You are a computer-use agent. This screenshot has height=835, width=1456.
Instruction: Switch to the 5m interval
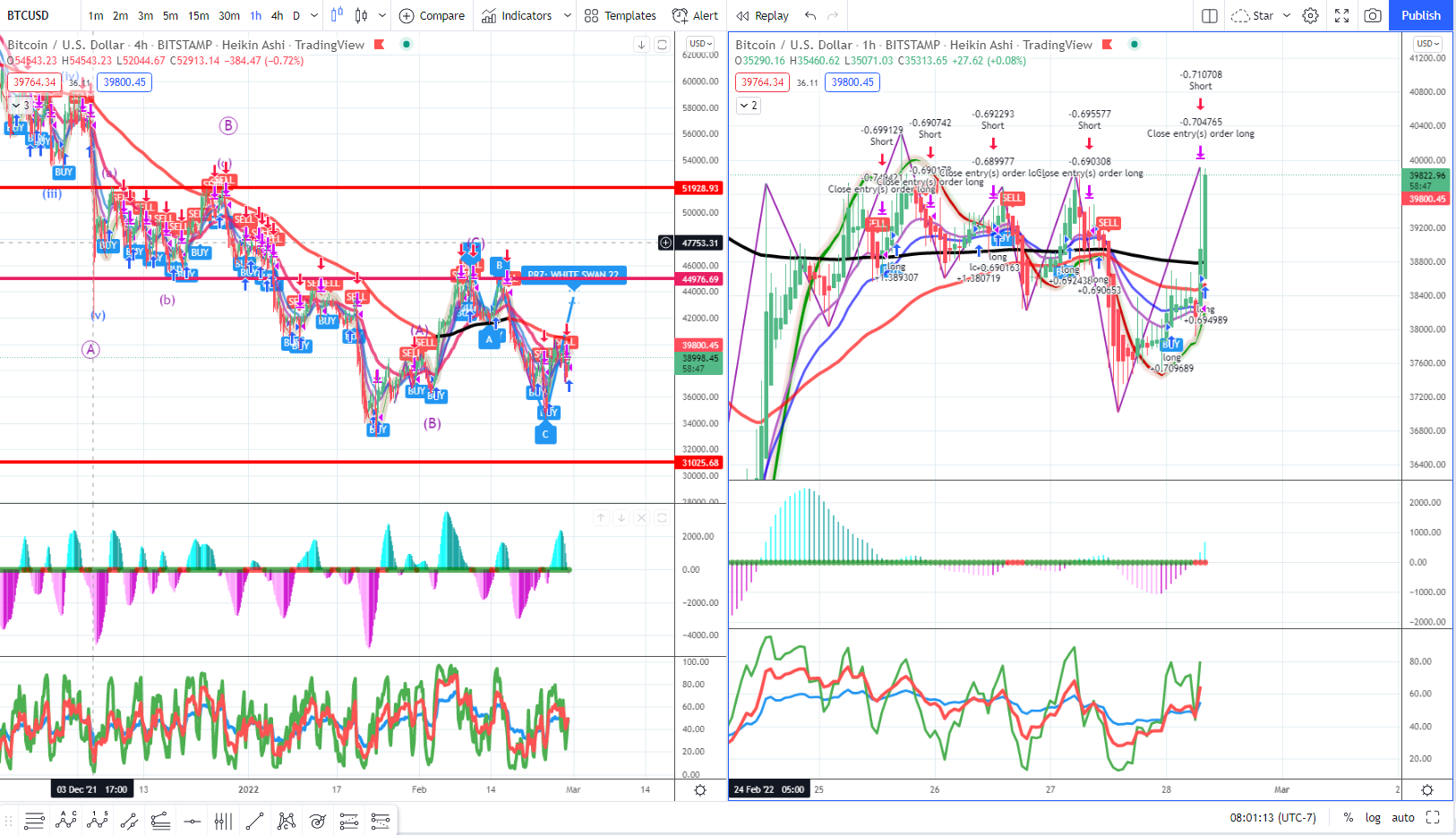point(170,15)
